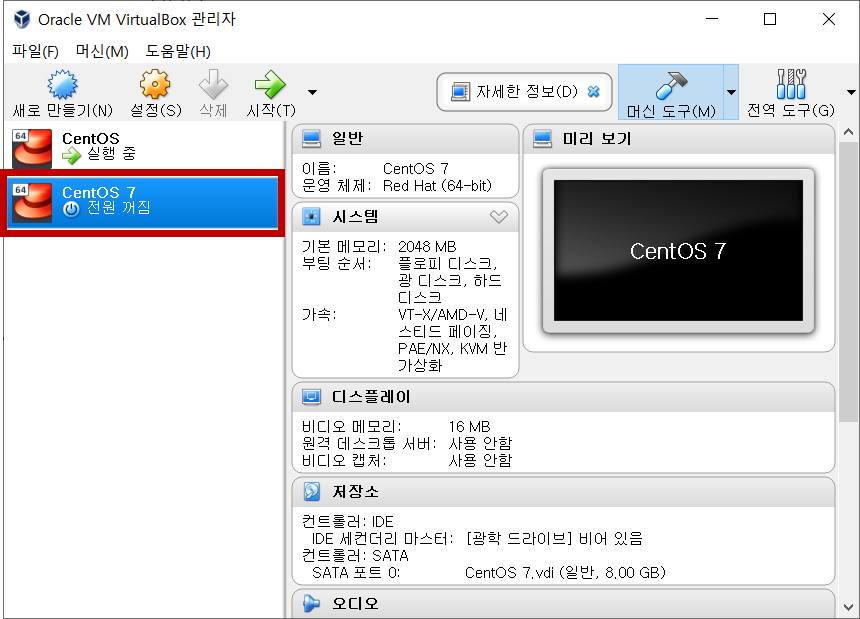This screenshot has height=619, width=860.
Task: Click the 이름 CentOS 7 value
Action: point(415,169)
